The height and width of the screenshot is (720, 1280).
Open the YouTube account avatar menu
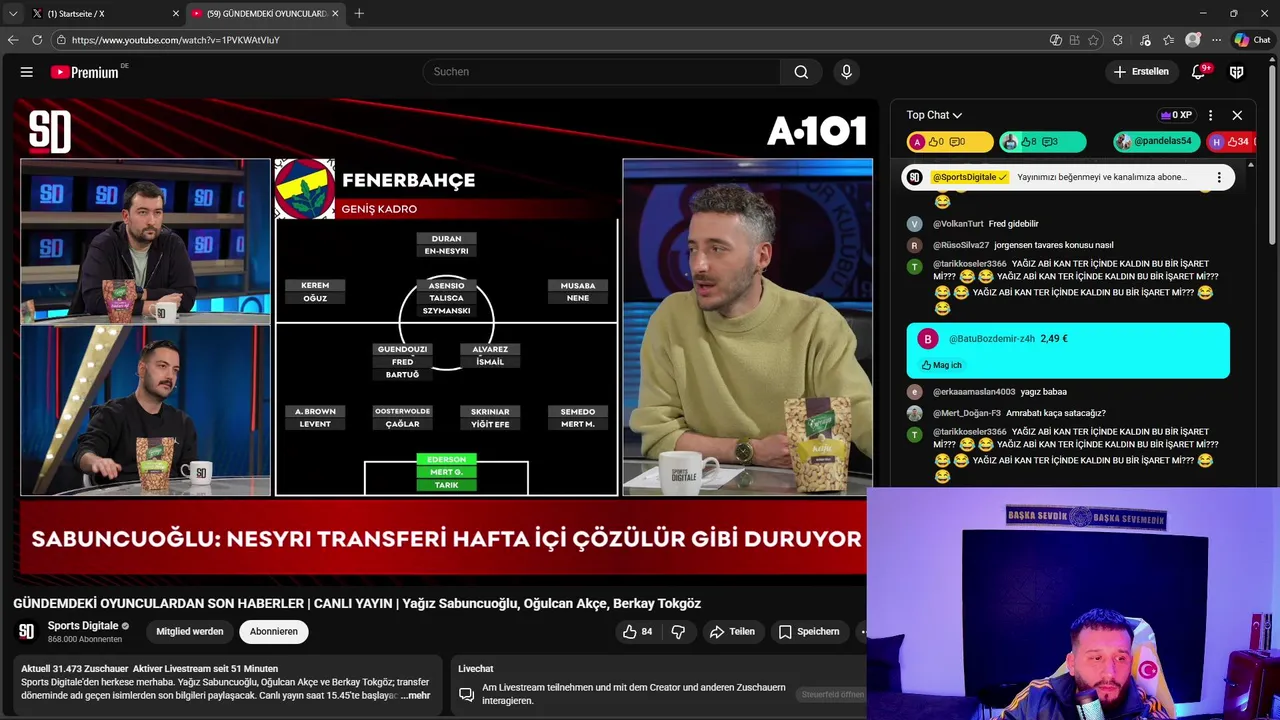click(1237, 72)
